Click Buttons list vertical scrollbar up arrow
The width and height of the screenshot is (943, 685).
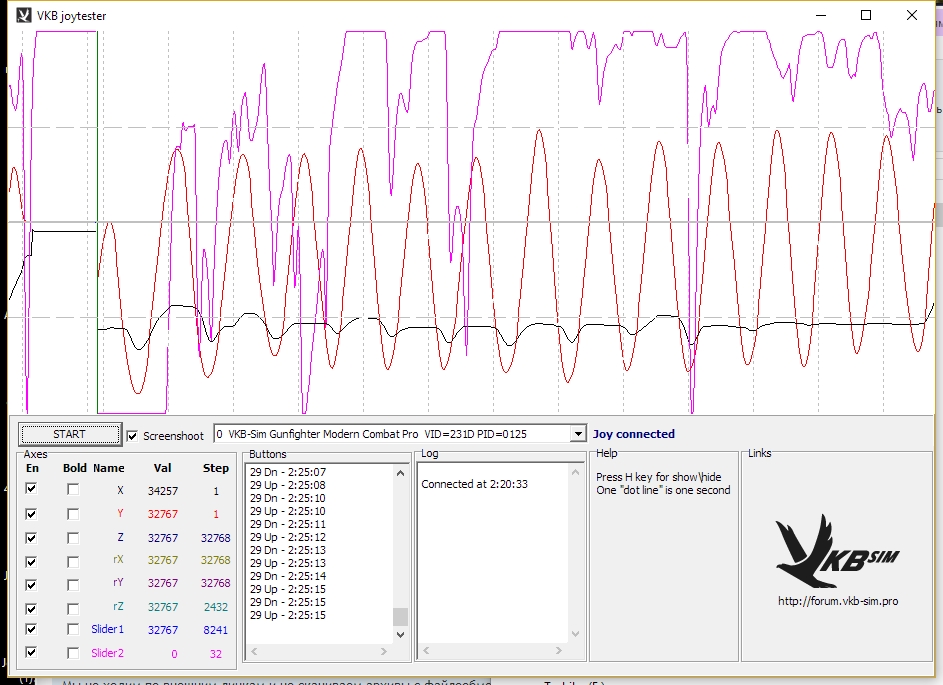point(401,472)
